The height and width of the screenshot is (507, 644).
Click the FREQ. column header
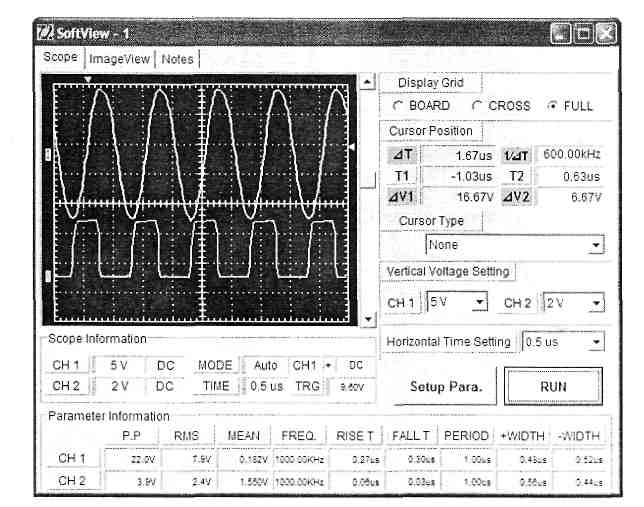tap(298, 436)
